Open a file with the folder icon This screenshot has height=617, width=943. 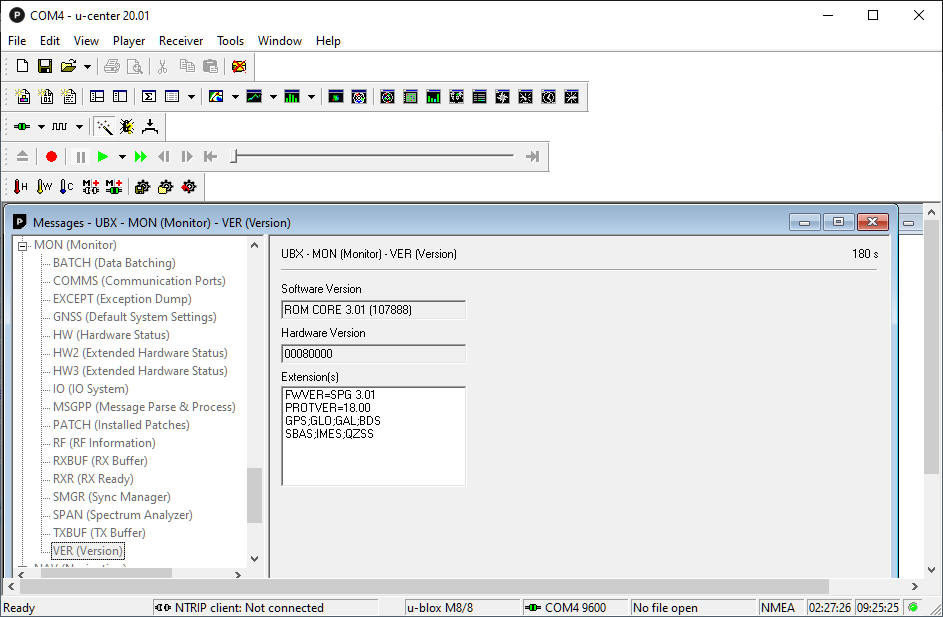69,66
